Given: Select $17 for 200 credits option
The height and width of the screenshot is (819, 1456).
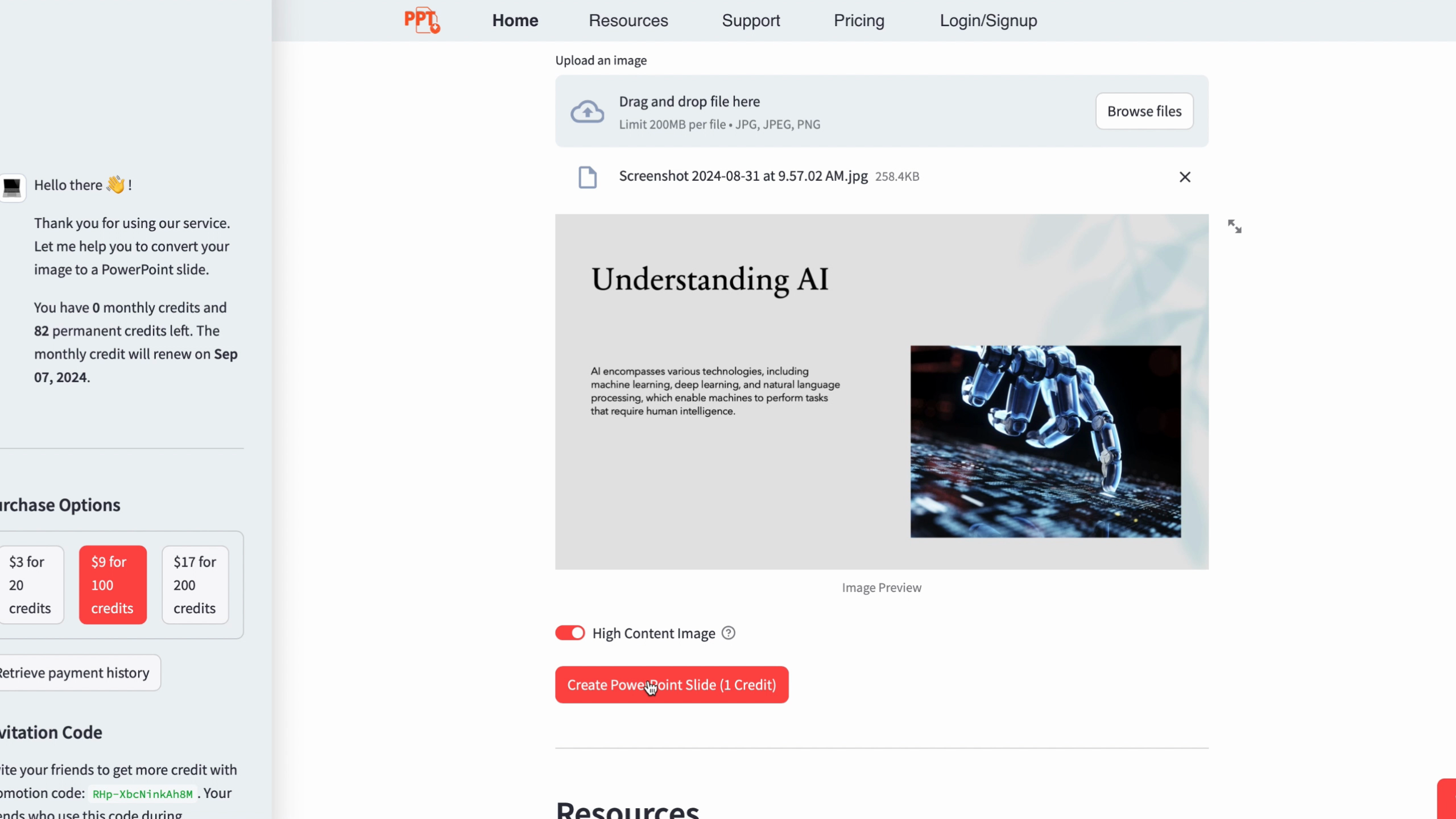Looking at the screenshot, I should pyautogui.click(x=195, y=585).
